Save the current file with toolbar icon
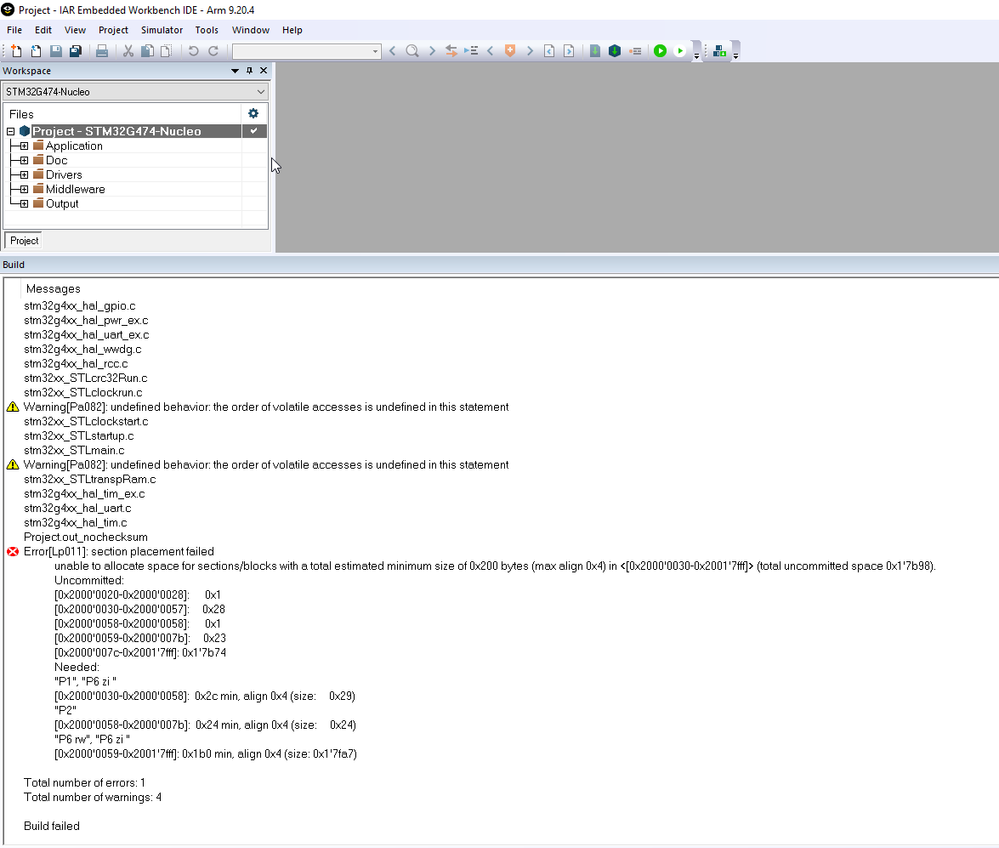This screenshot has width=999, height=848. [56, 51]
